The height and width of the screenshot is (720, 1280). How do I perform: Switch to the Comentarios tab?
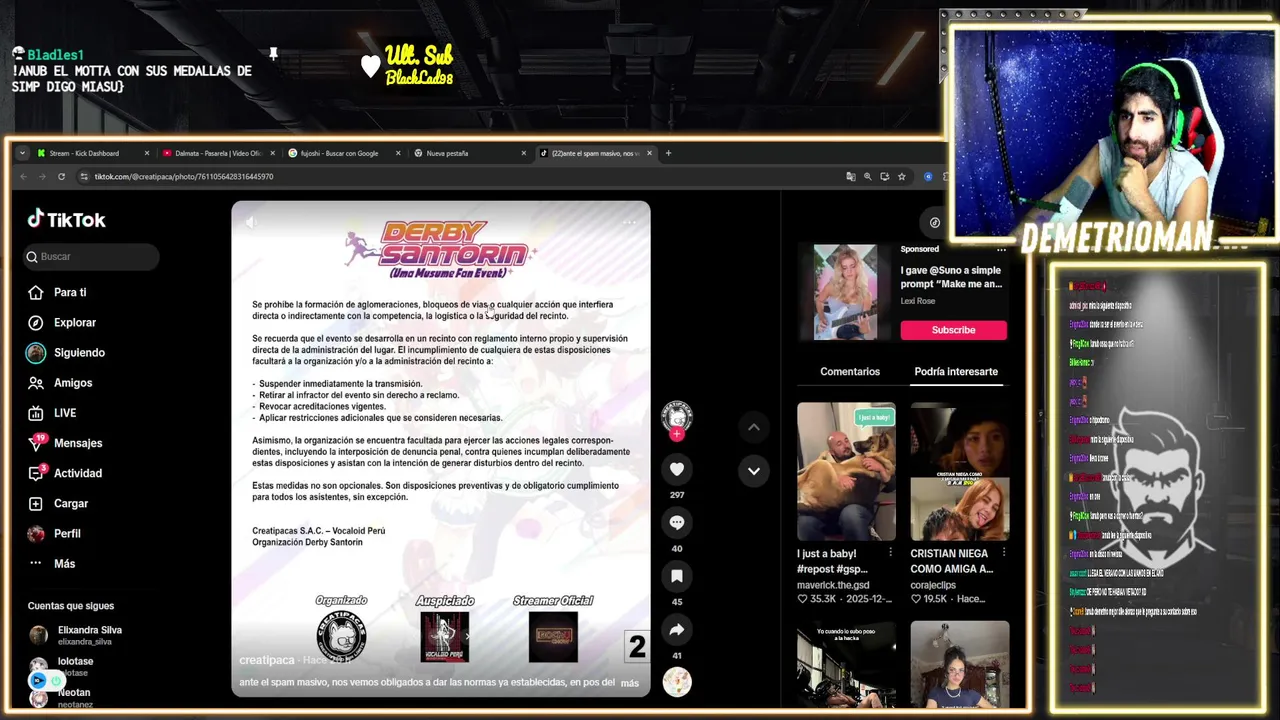850,372
